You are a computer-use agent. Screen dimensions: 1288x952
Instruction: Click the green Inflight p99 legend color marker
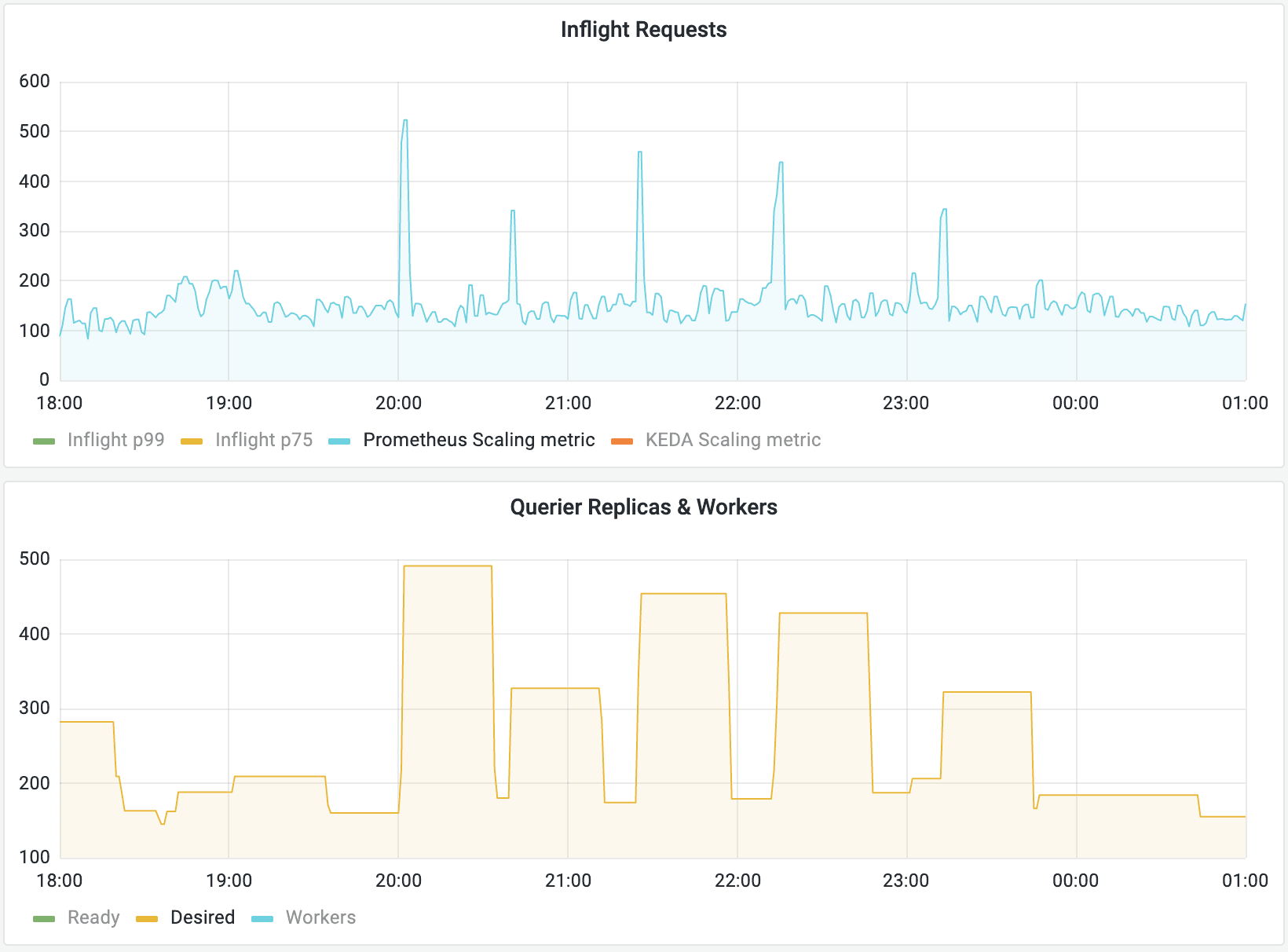(43, 440)
